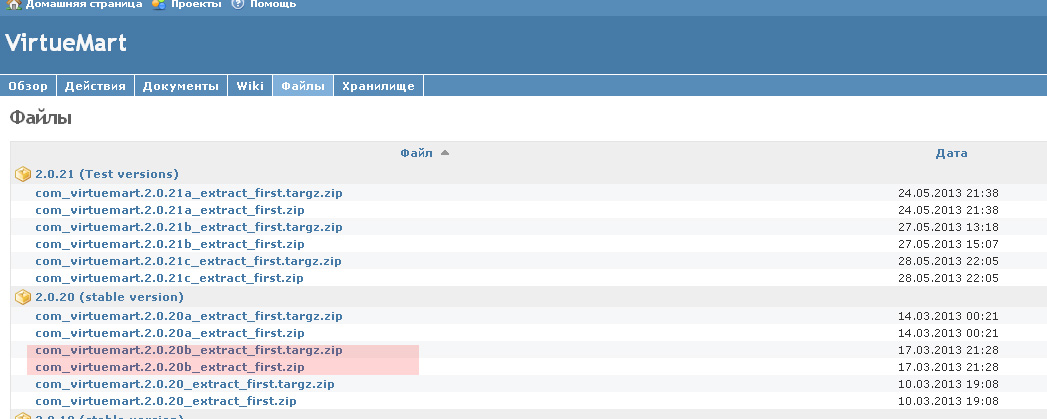Open the Документы tab
This screenshot has height=419, width=1047.
pyautogui.click(x=180, y=87)
